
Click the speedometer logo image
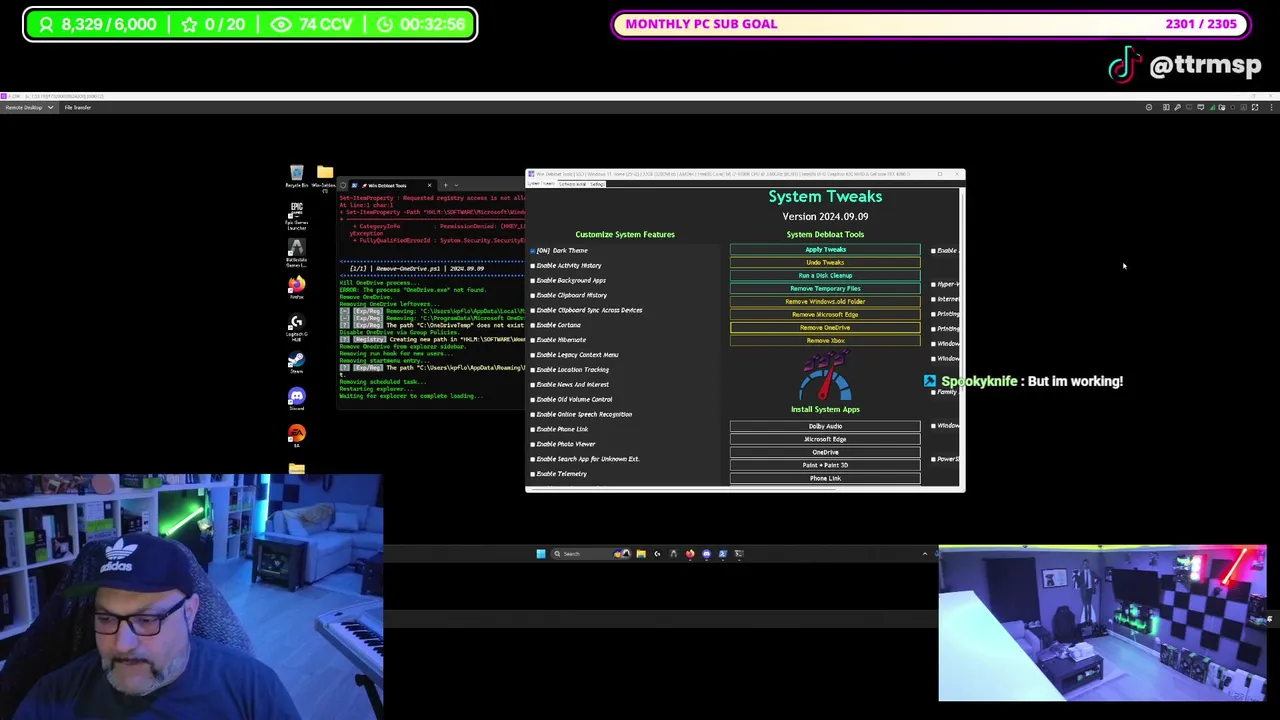point(825,375)
